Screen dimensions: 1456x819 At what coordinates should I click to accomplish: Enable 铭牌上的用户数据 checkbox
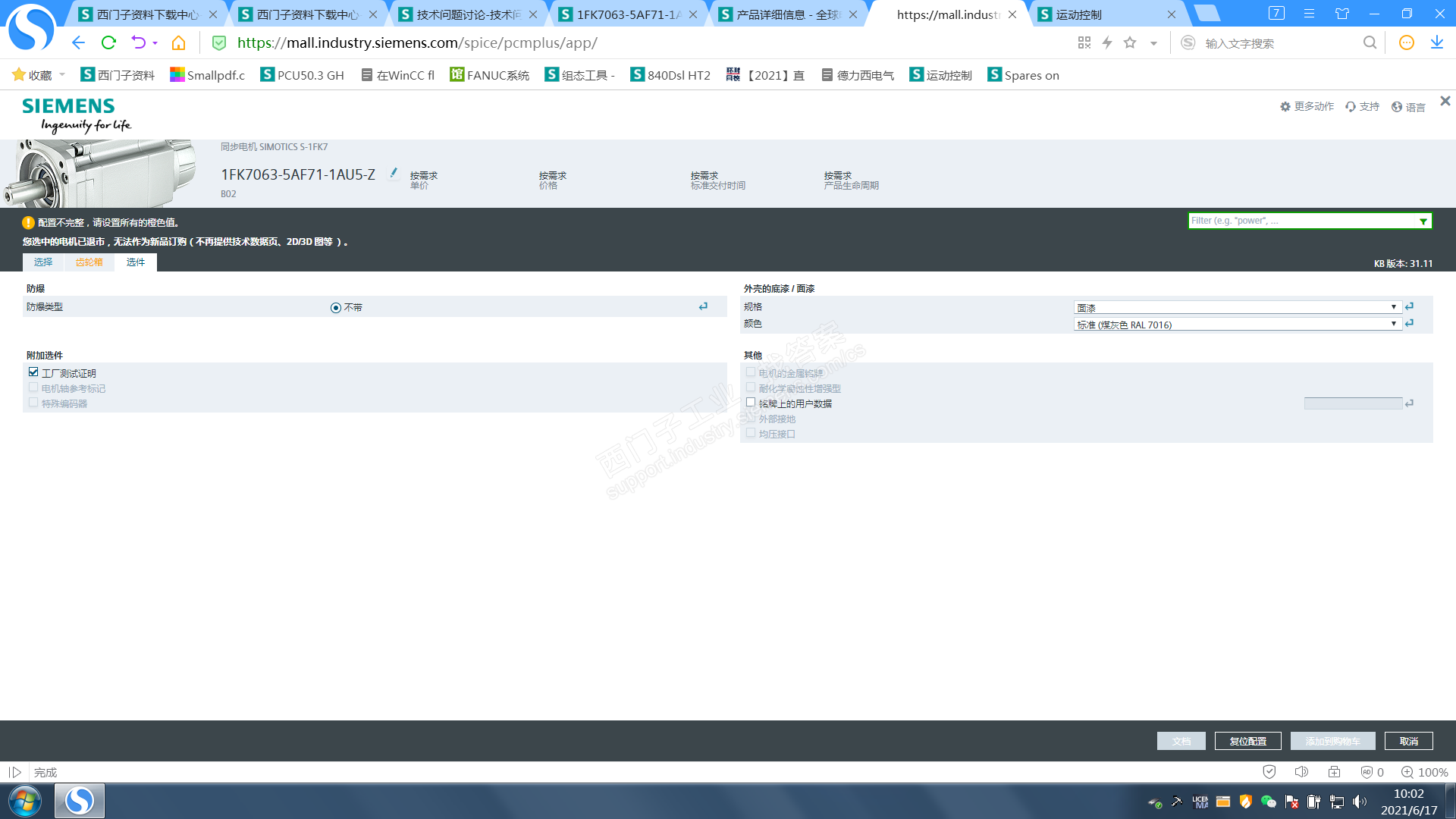coord(751,403)
